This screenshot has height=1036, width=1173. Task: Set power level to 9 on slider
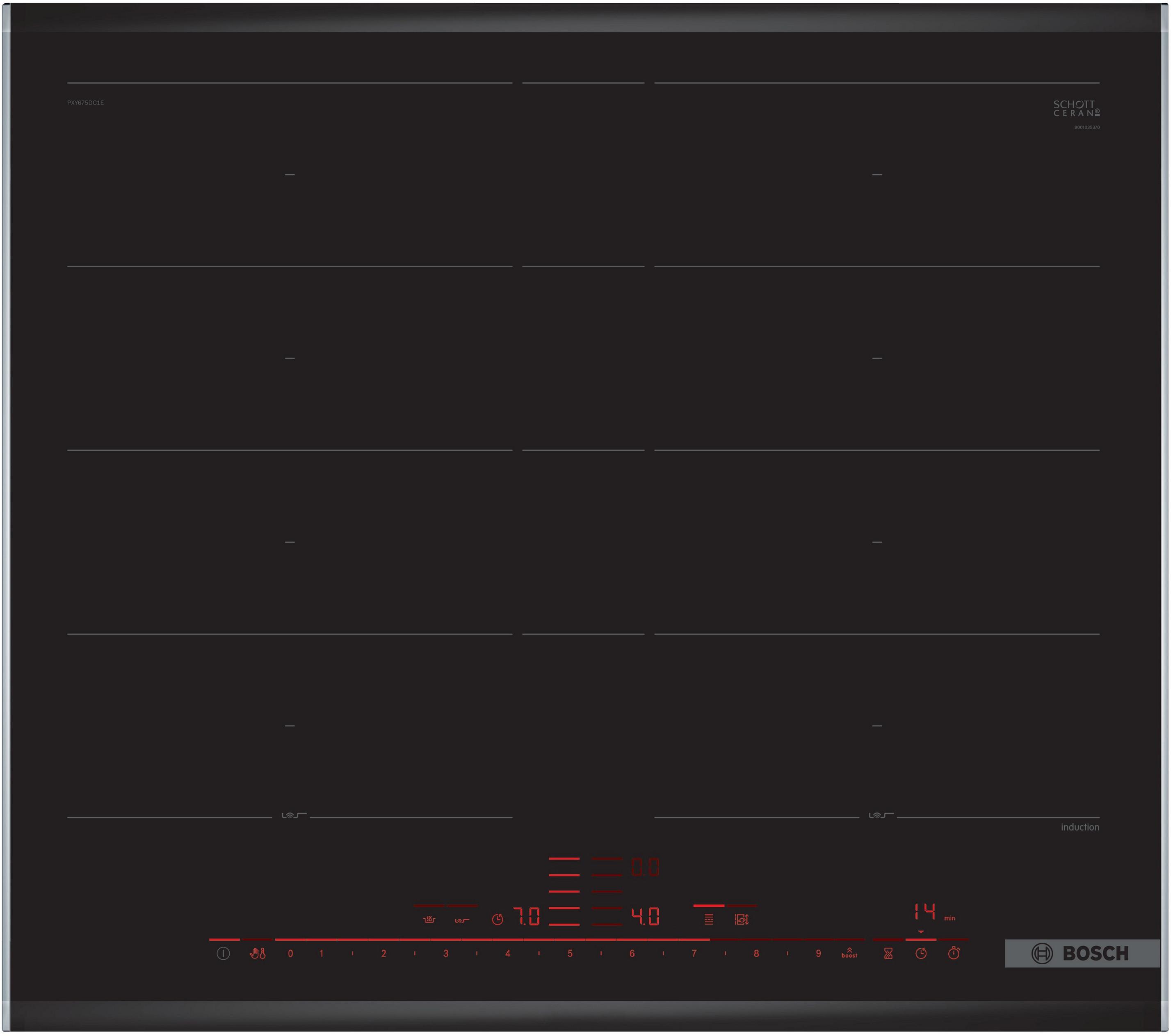coord(818,953)
